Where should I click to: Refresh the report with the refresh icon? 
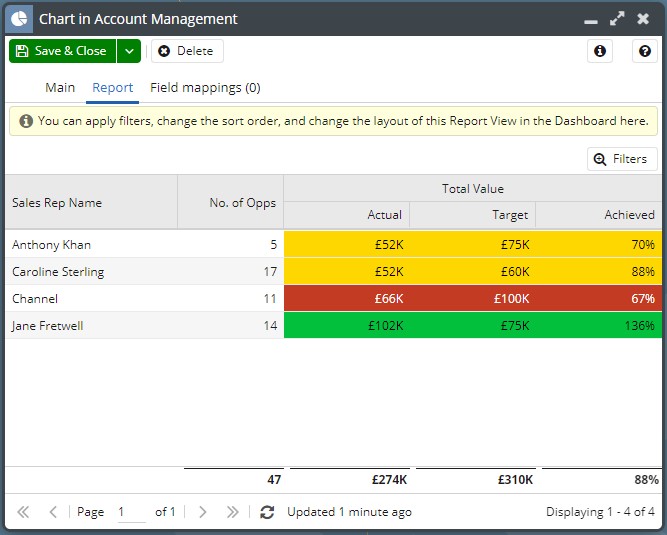pyautogui.click(x=267, y=512)
